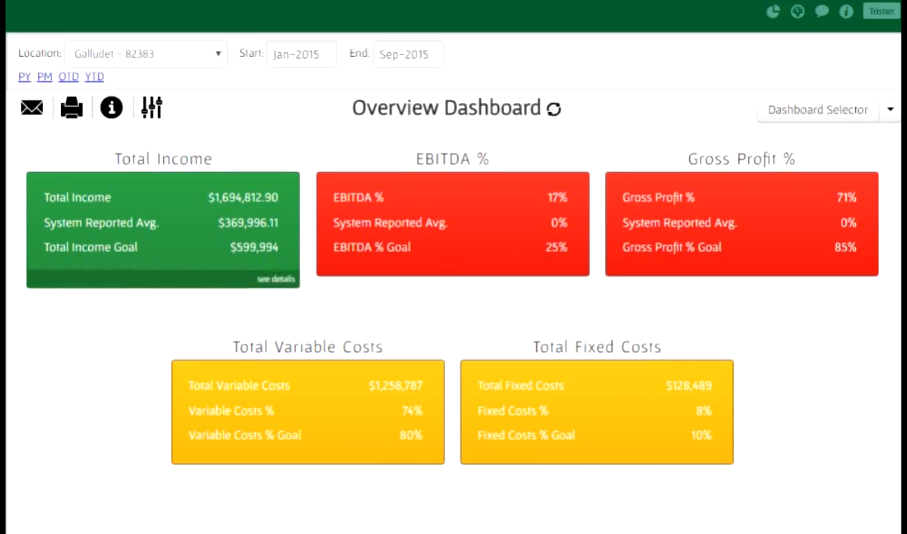Viewport: 907px width, 534px height.
Task: Open the sliders settings icon
Action: pyautogui.click(x=152, y=108)
